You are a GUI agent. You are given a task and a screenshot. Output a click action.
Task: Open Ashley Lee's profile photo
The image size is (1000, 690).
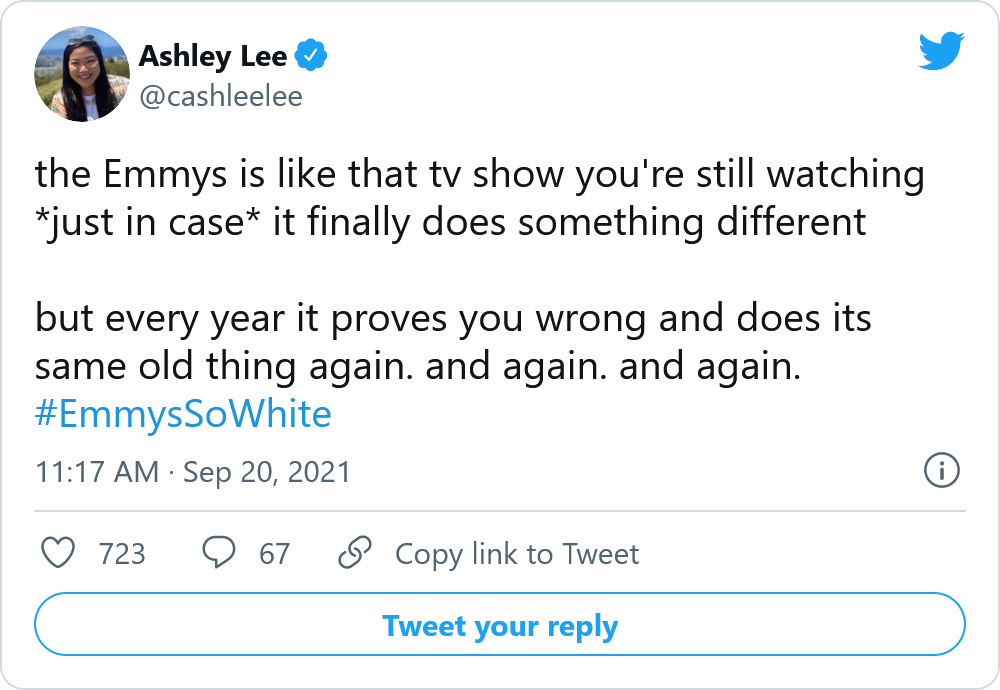(x=82, y=74)
